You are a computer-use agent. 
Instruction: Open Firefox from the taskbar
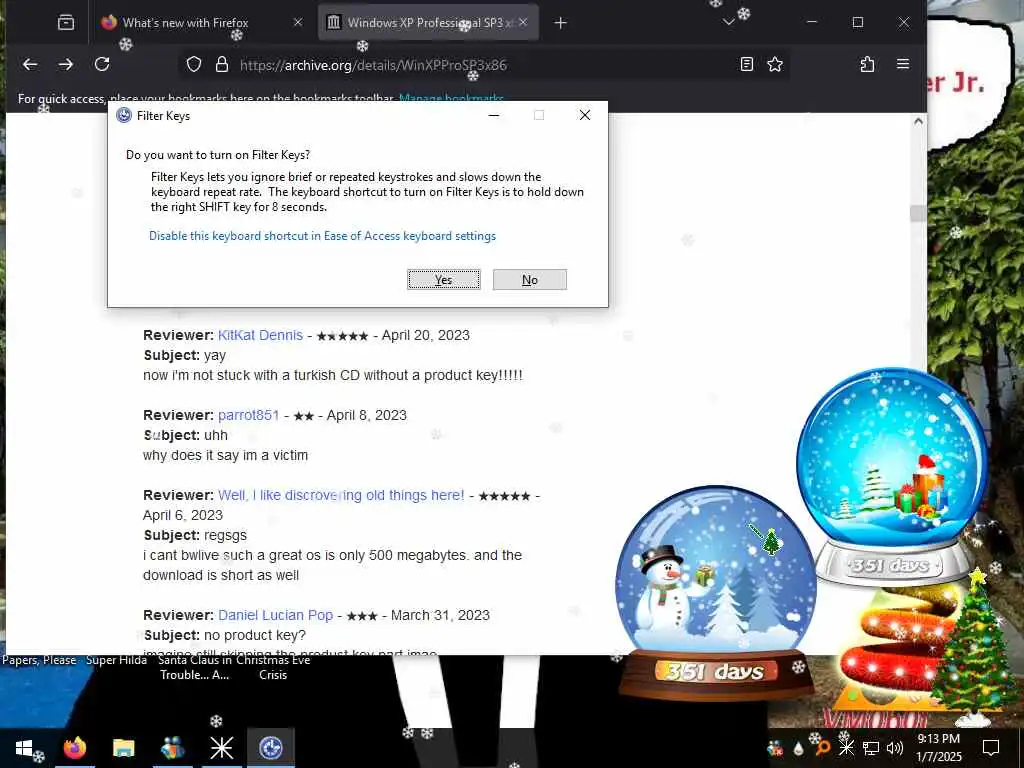tap(74, 748)
